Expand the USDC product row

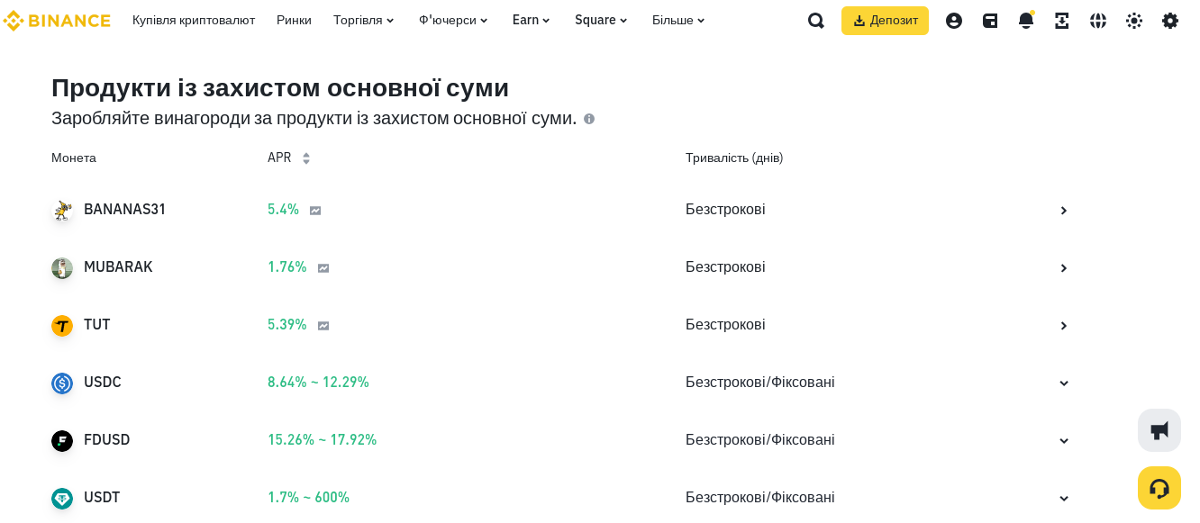1064,383
